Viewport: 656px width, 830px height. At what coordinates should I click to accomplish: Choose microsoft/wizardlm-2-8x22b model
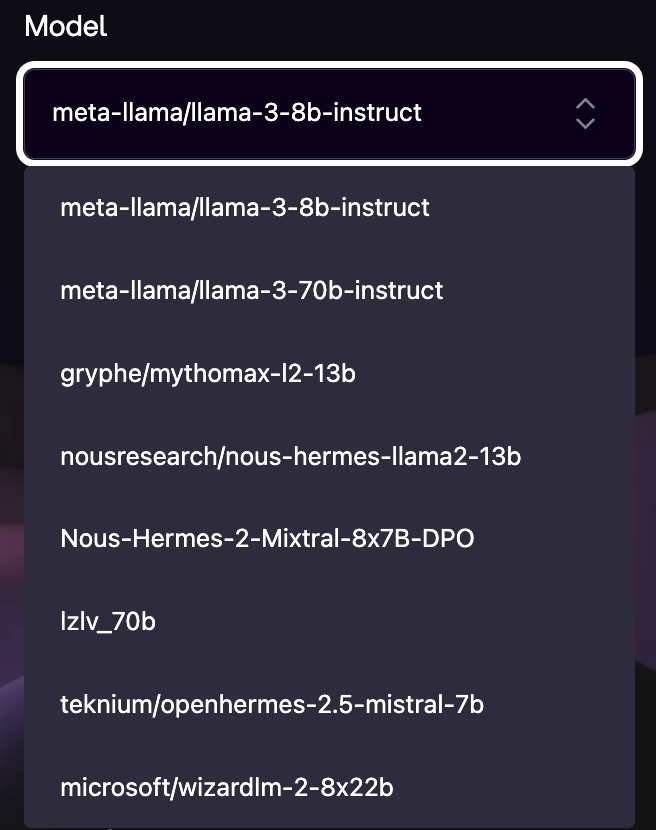(226, 788)
